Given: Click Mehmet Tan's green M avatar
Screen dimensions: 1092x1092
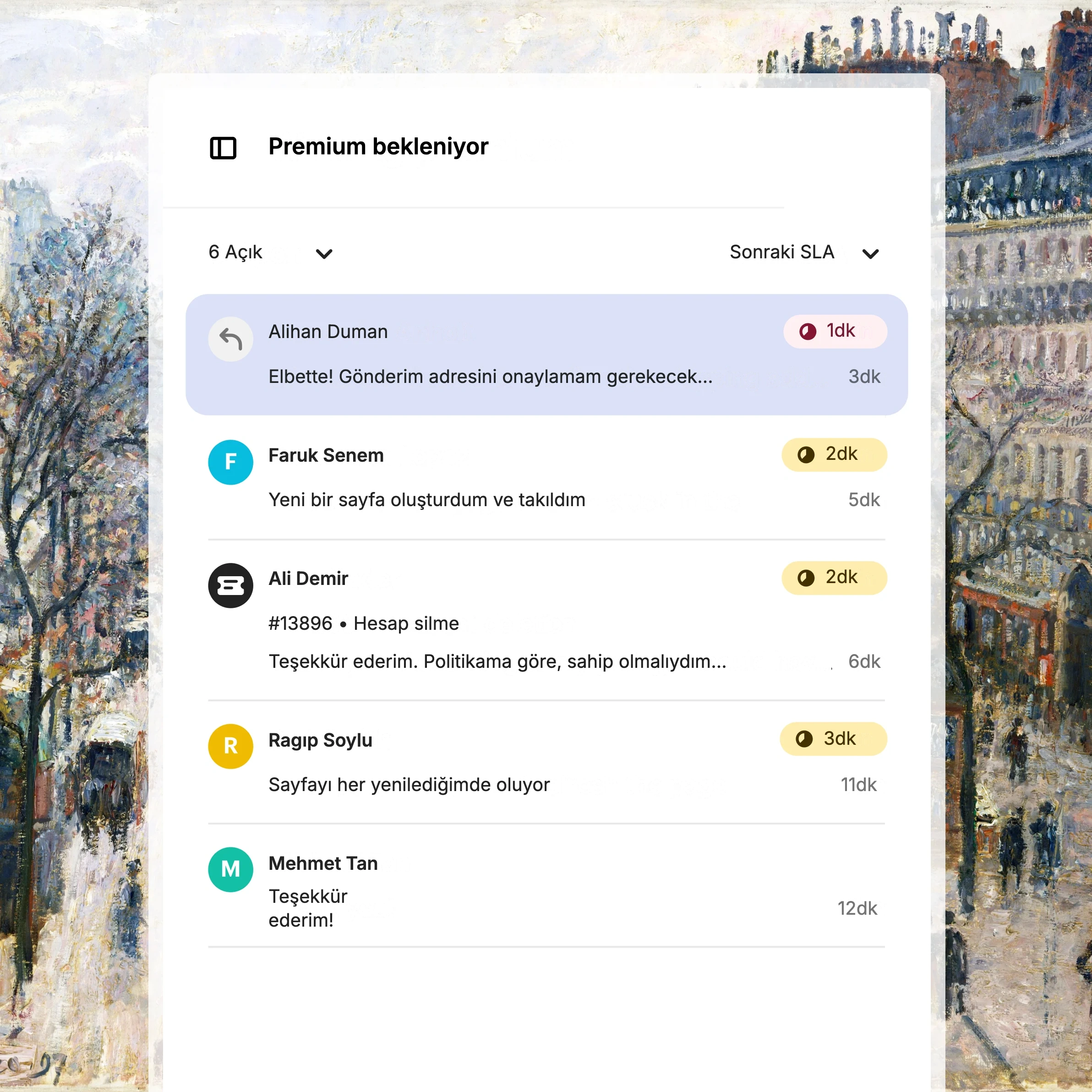Looking at the screenshot, I should [230, 869].
